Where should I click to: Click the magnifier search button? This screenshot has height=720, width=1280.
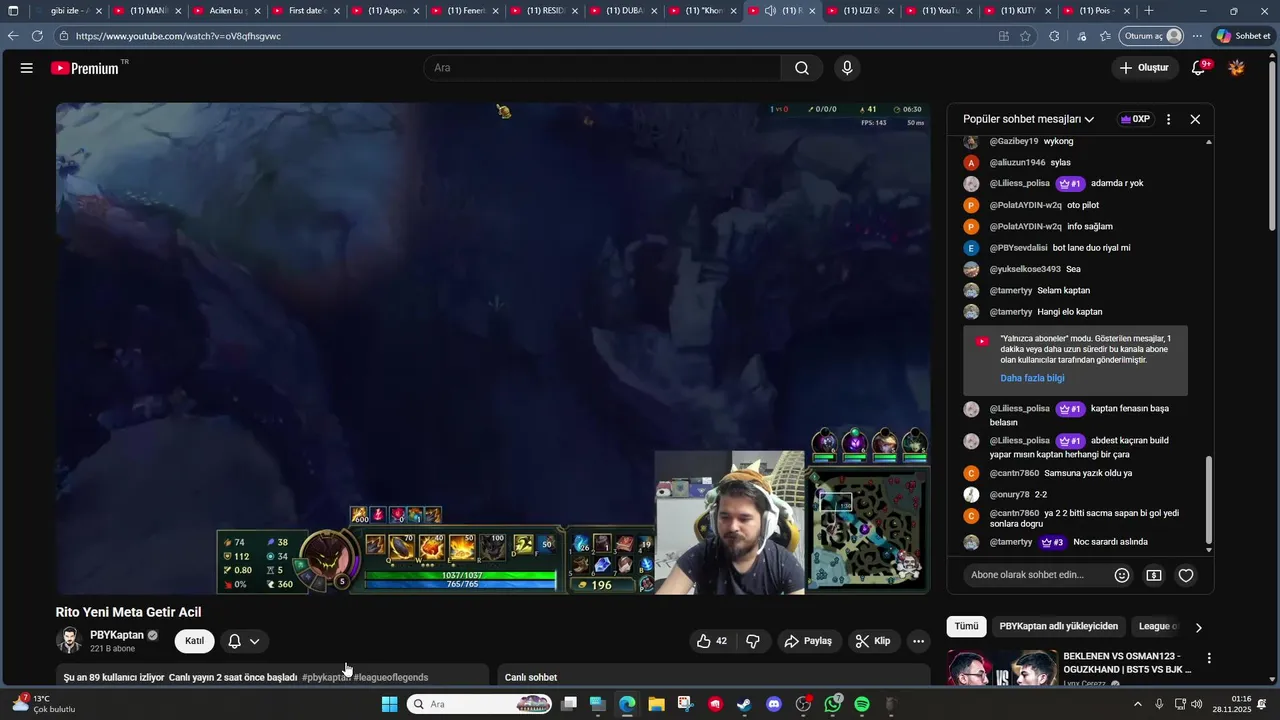(802, 68)
